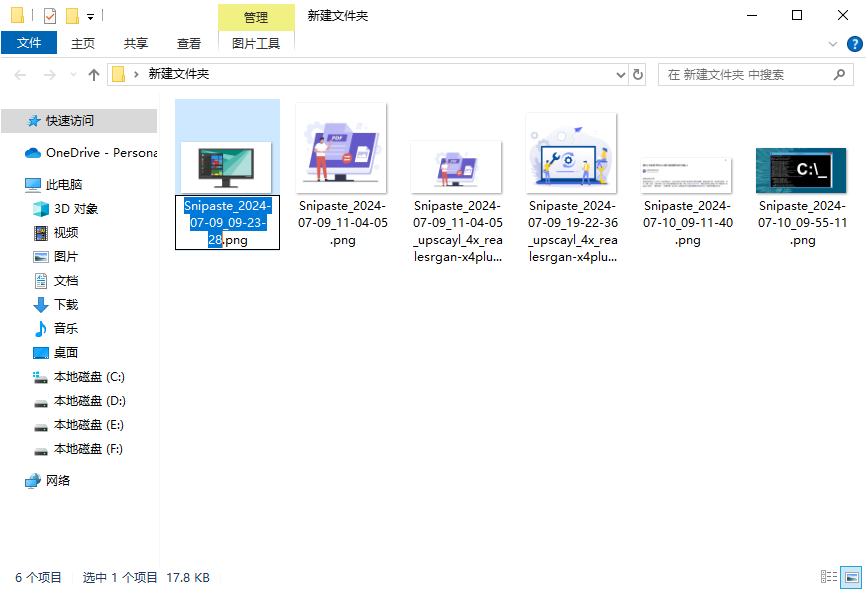
Task: Open the 图片 folder in sidebar
Action: [x=56, y=257]
